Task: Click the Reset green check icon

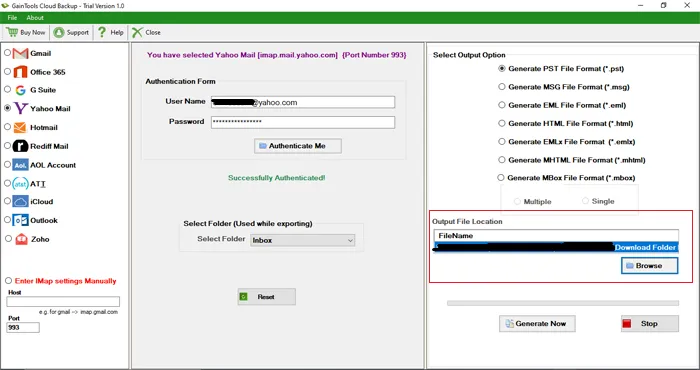Action: 243,297
